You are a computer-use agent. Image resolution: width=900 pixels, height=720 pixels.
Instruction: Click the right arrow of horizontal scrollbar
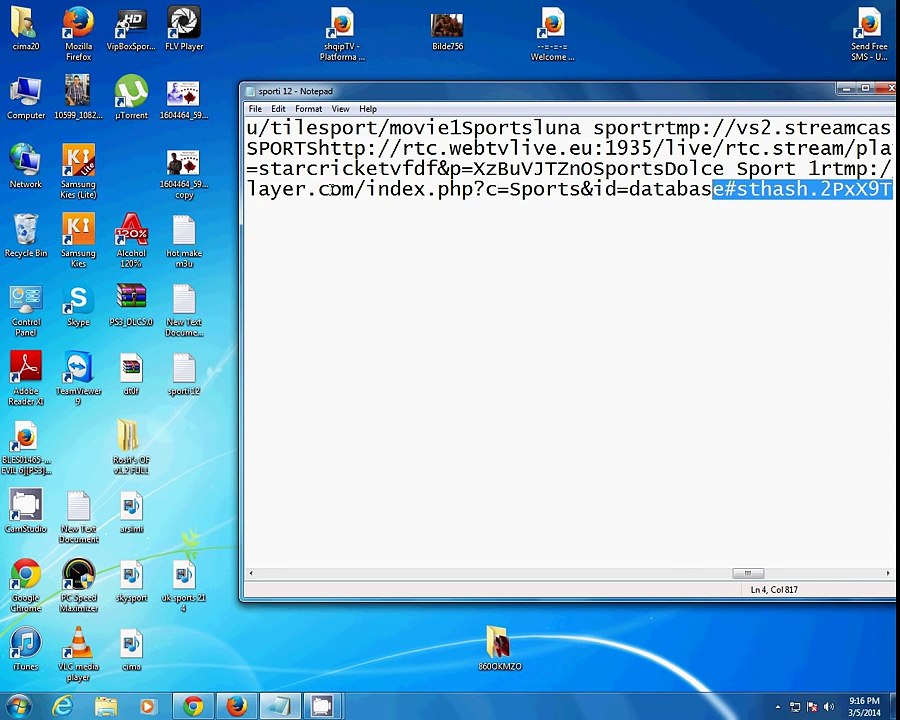[x=888, y=573]
